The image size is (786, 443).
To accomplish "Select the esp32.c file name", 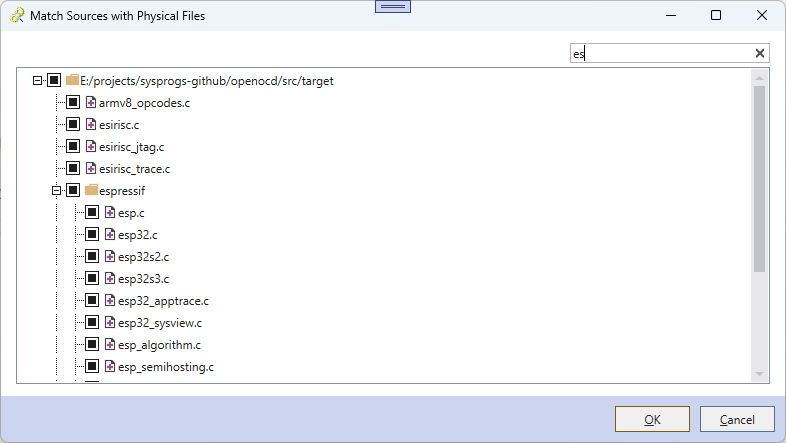I will (138, 235).
